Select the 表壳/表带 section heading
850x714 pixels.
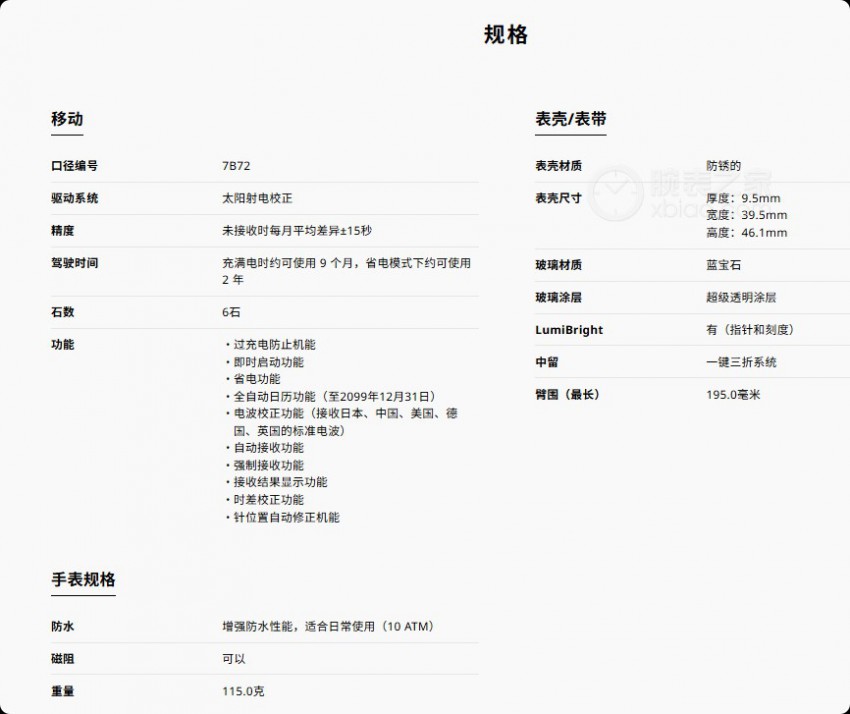pos(571,119)
